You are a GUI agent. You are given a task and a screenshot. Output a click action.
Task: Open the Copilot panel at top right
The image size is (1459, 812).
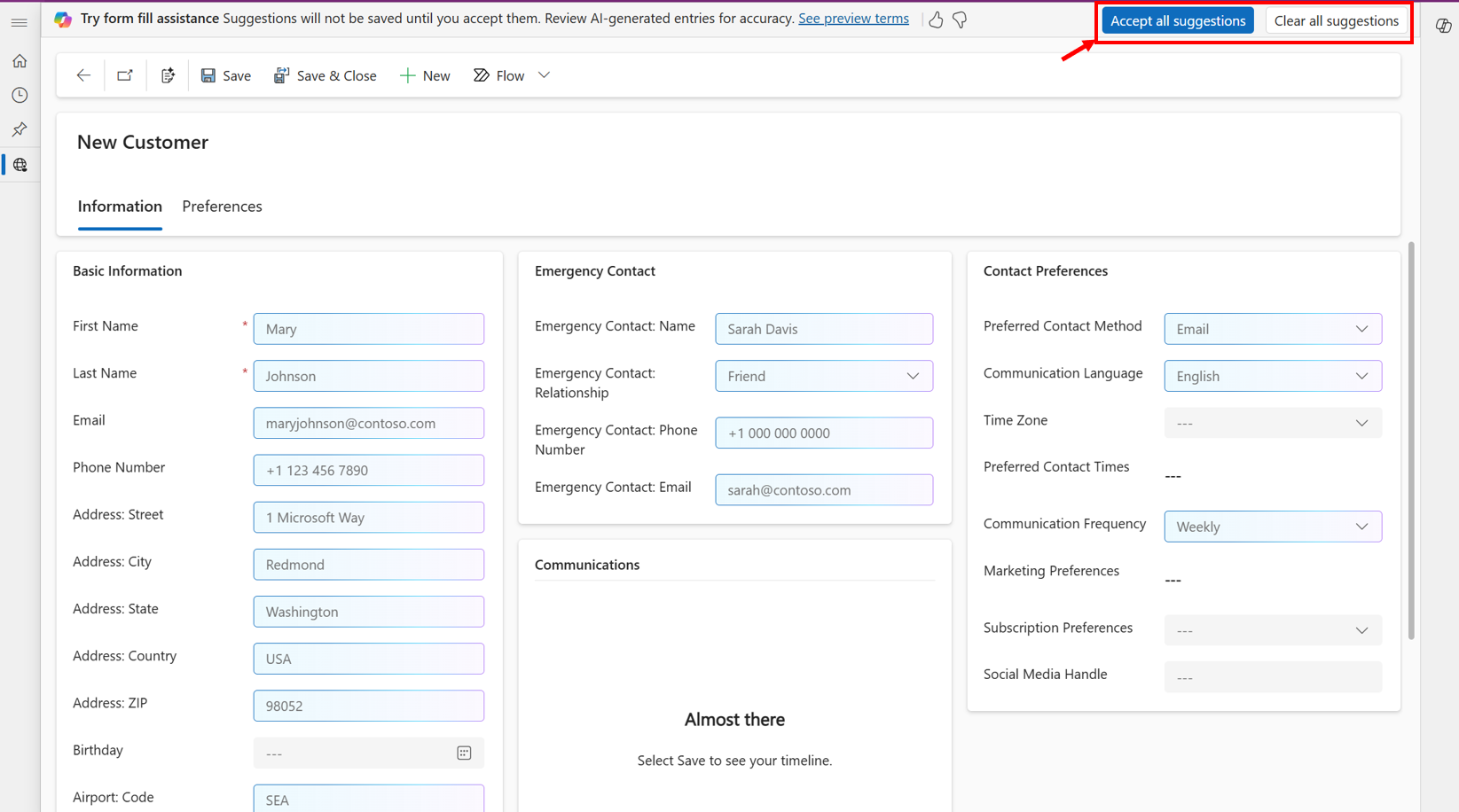point(1443,26)
